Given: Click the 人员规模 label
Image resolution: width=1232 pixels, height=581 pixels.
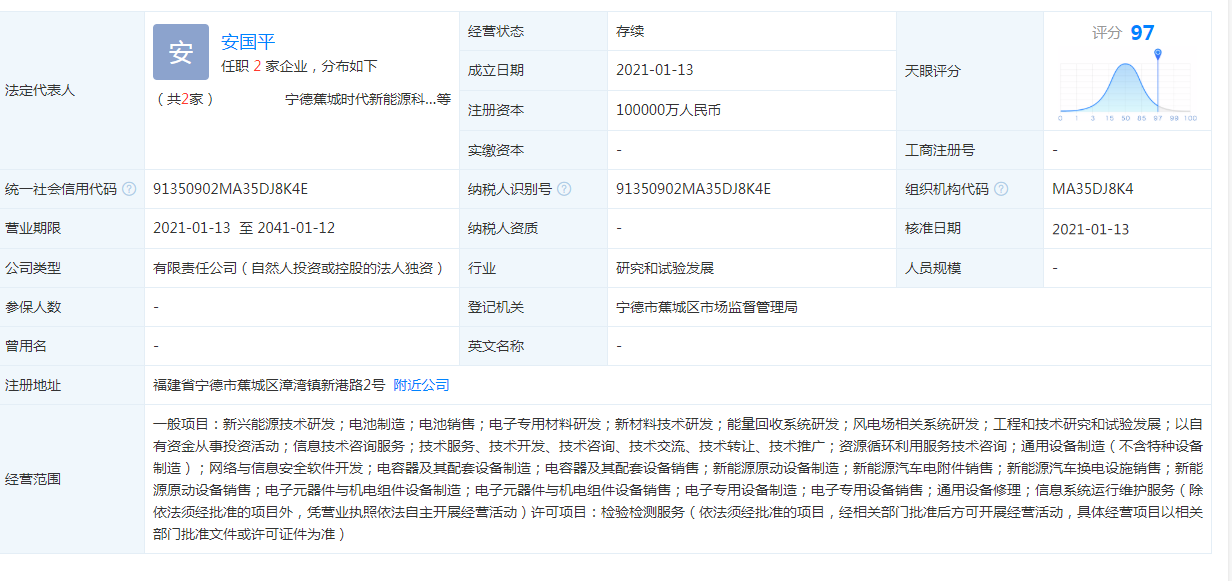Looking at the screenshot, I should [933, 268].
